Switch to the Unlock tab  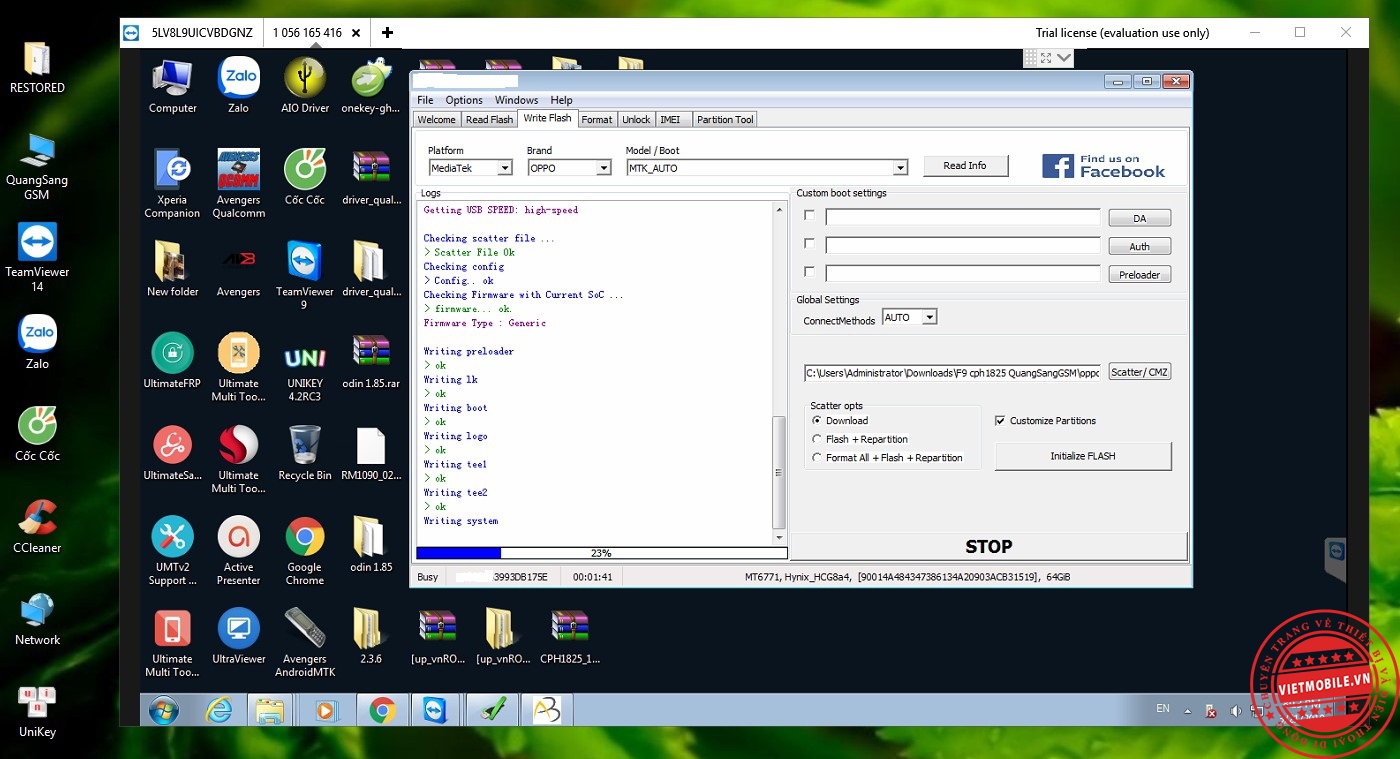[636, 119]
